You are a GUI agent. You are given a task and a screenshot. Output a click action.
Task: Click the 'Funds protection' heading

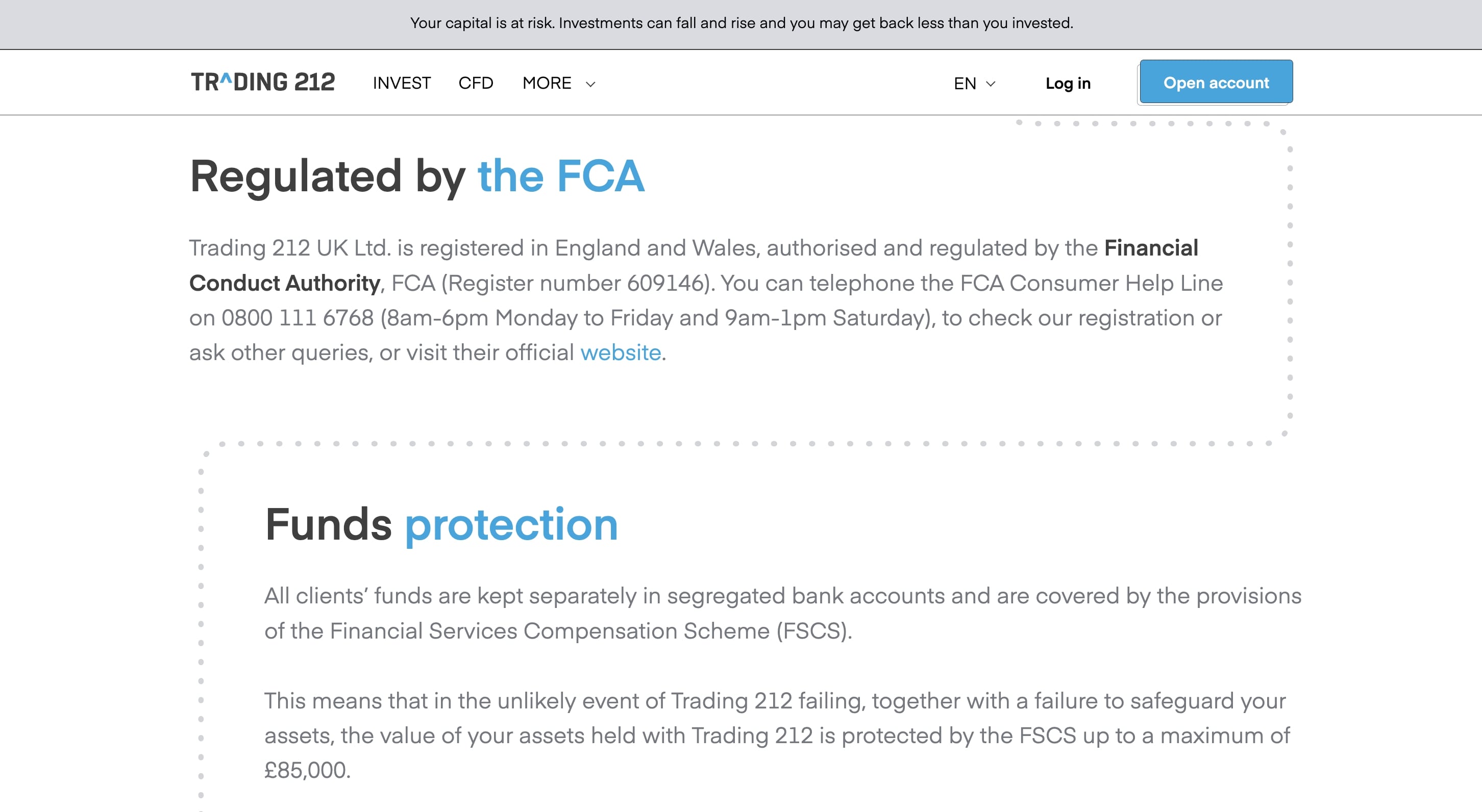(441, 524)
